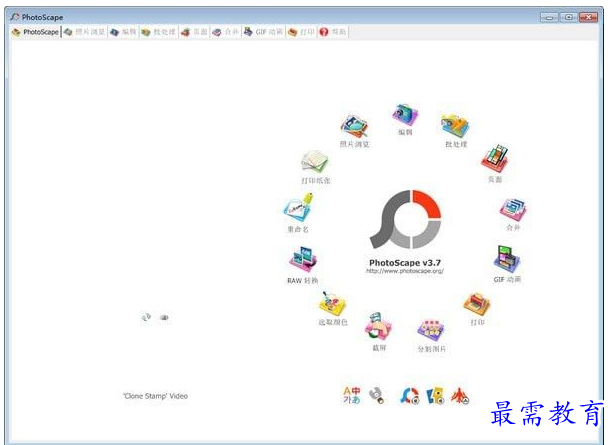Click the small refresh arrows icon on left
612x445 pixels.
(x=146, y=317)
